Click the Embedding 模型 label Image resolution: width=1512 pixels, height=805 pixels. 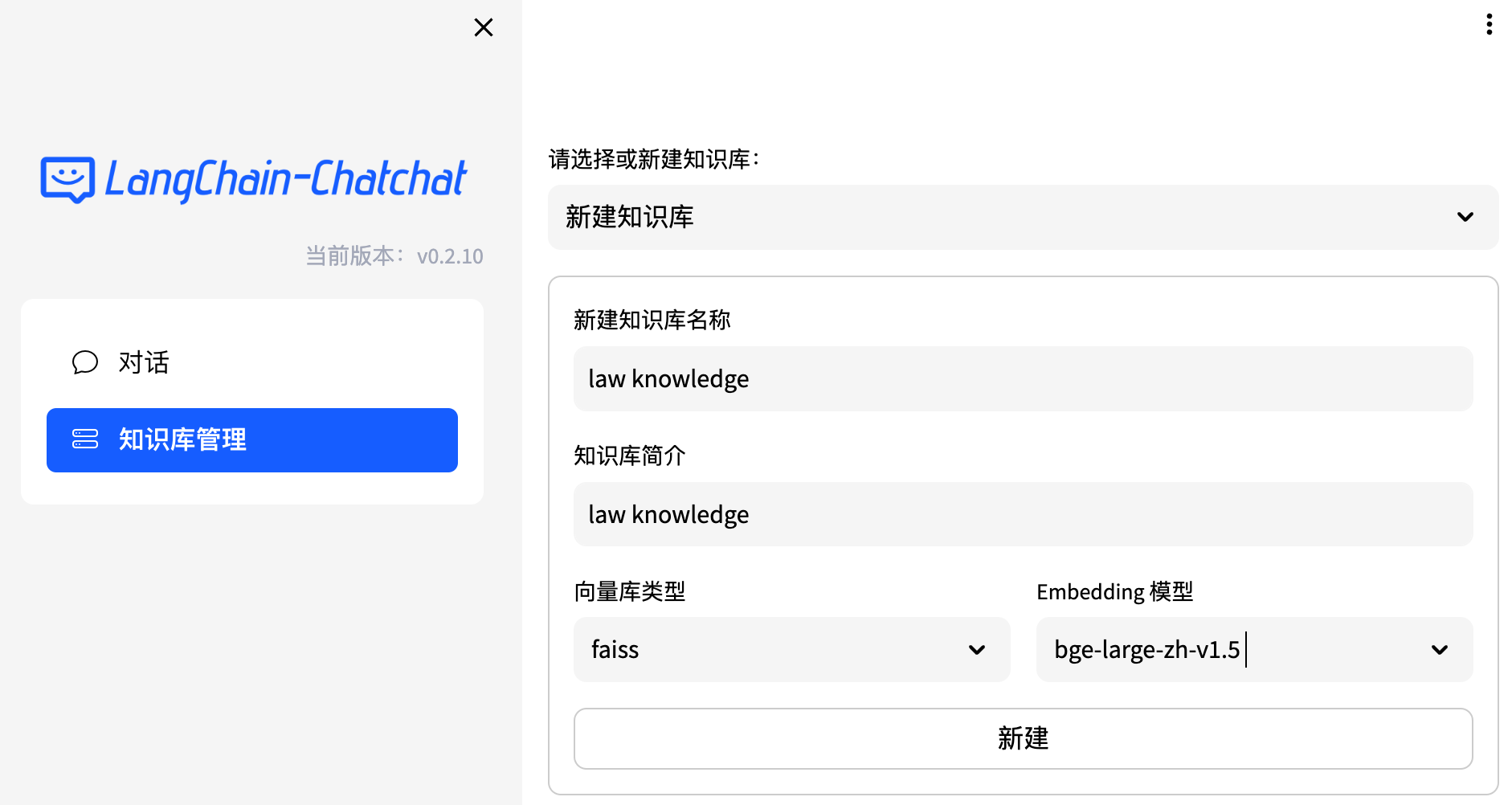(x=1114, y=592)
